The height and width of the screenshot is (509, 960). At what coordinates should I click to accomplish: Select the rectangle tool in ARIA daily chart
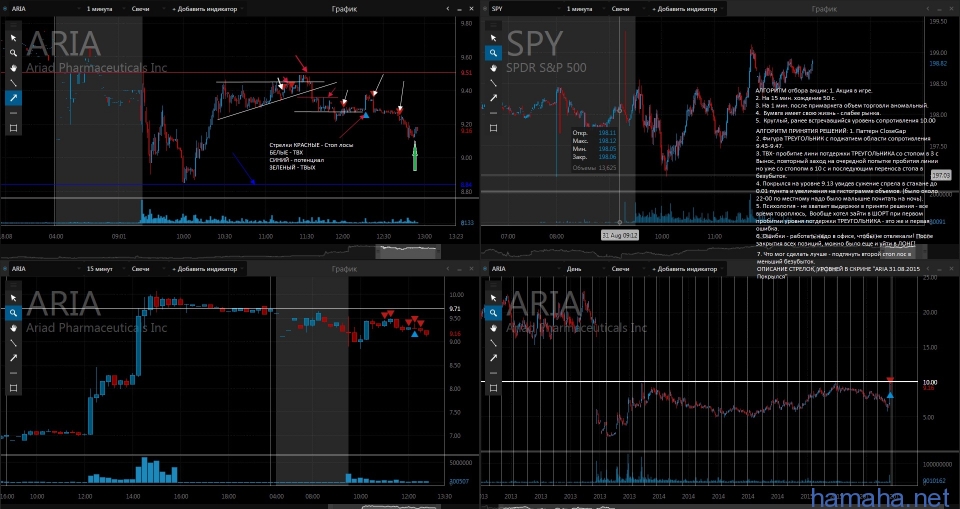point(493,388)
